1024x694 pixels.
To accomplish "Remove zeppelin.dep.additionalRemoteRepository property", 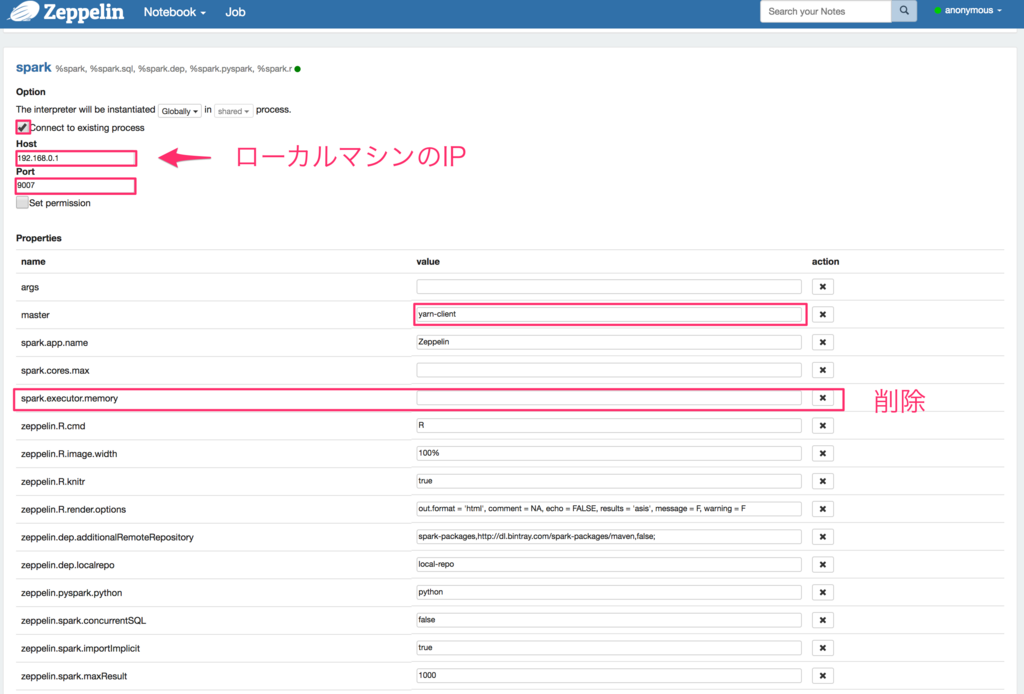I will pos(822,537).
